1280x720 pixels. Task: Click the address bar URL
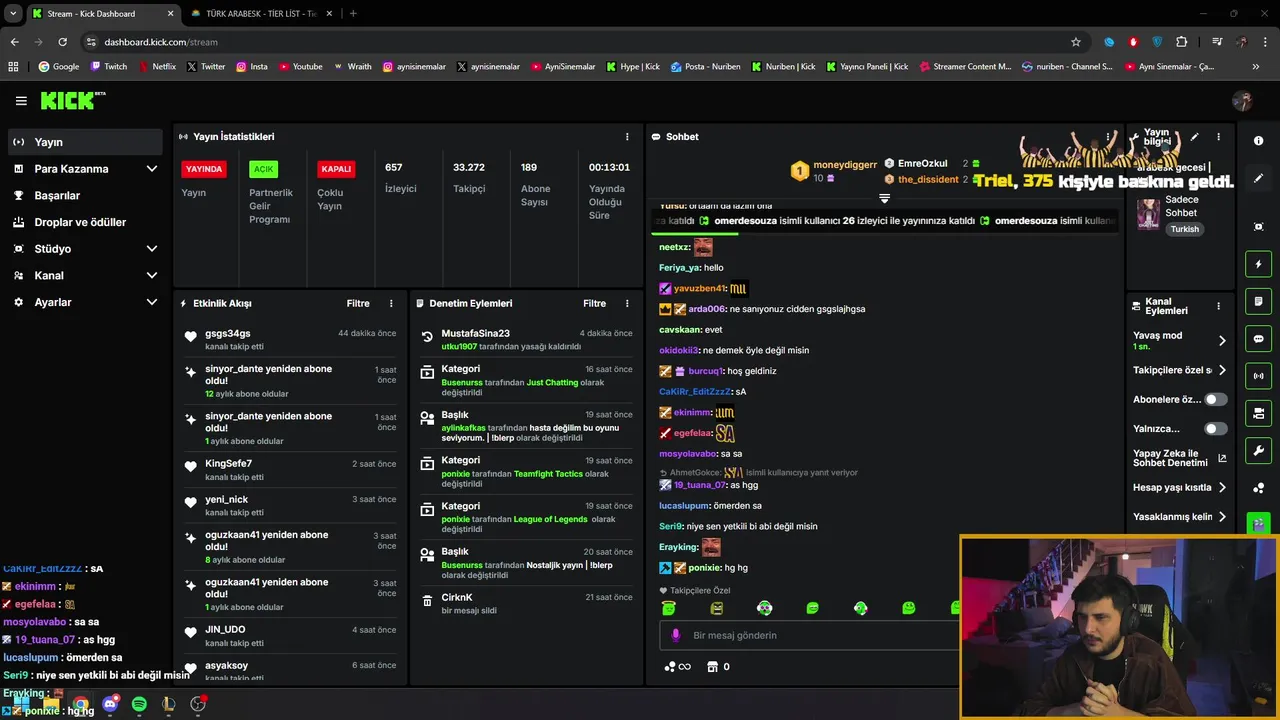click(x=161, y=42)
